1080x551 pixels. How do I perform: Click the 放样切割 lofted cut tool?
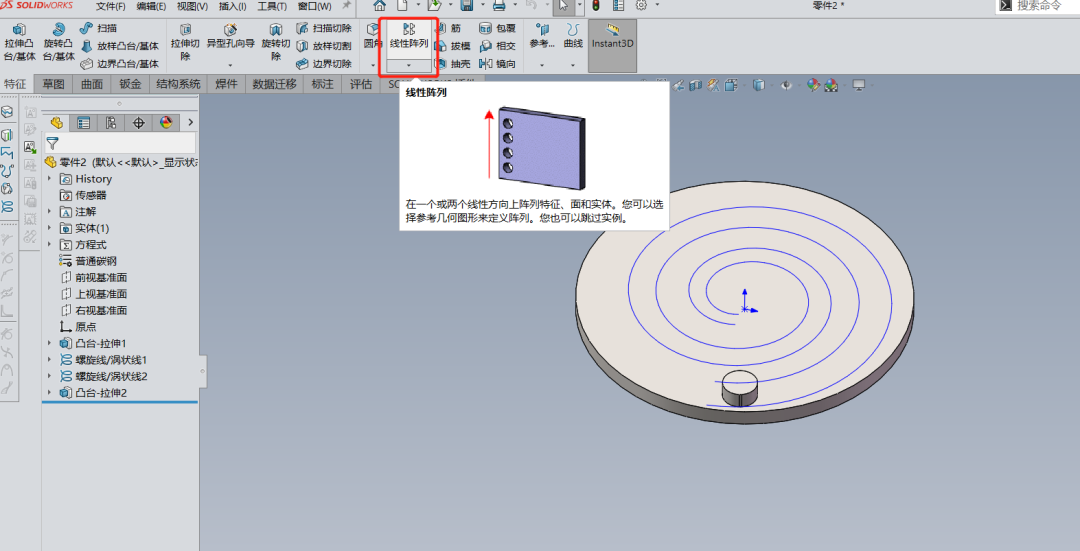tap(324, 46)
